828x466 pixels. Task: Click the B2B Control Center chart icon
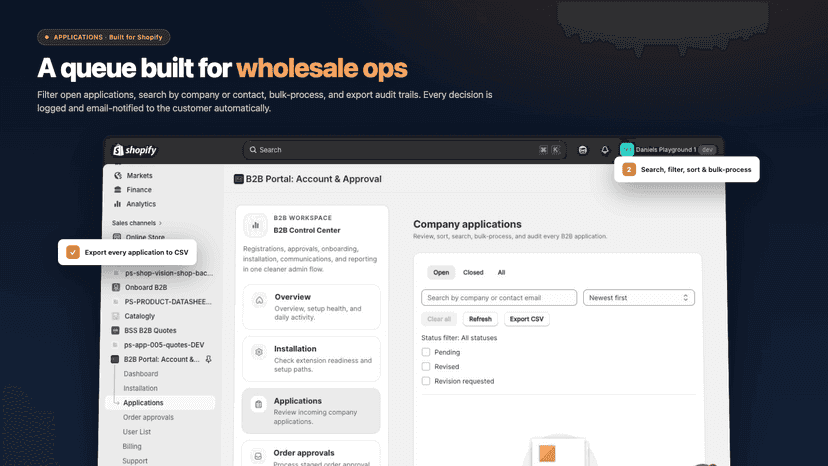256,225
